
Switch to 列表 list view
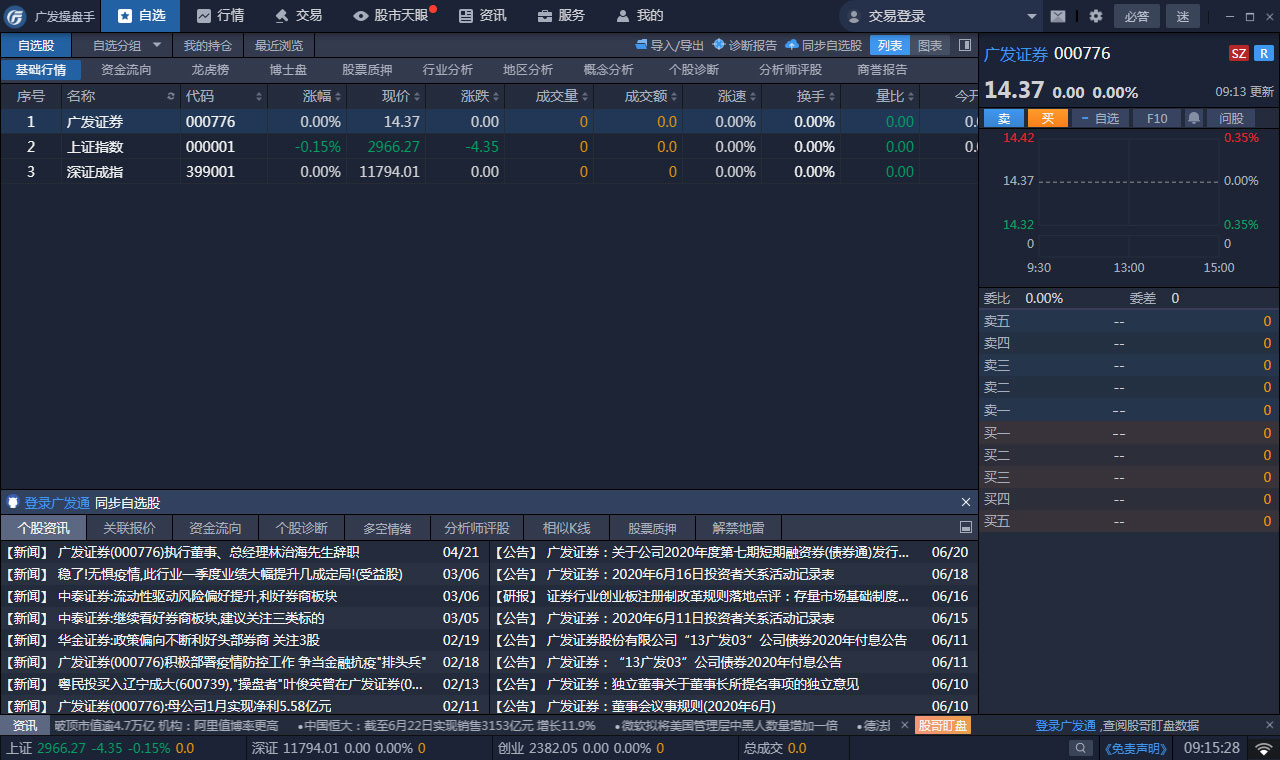pos(890,45)
